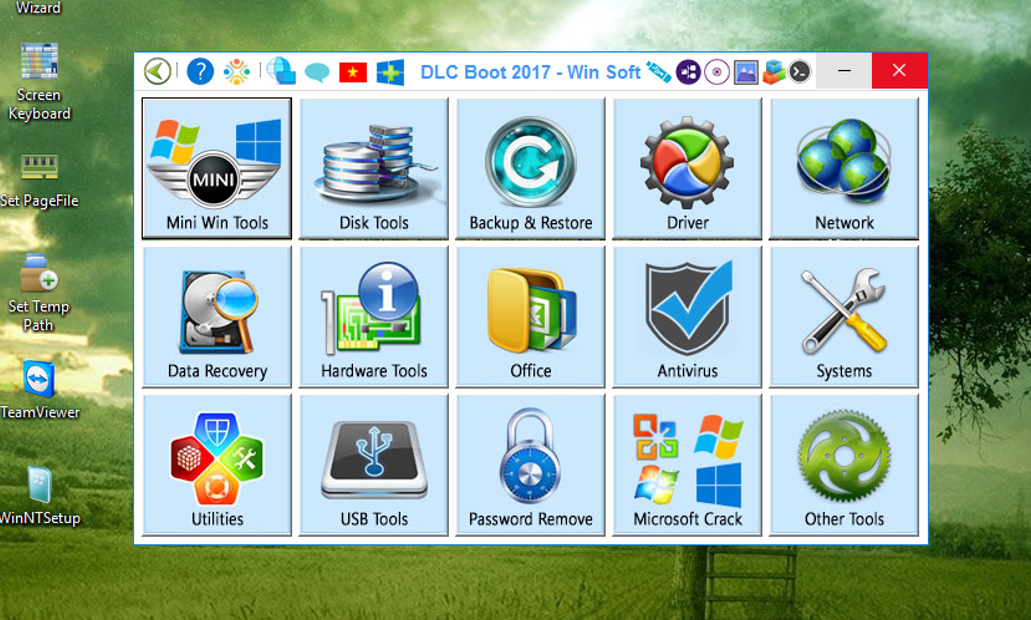1031x620 pixels.
Task: Minimize the DLC Boot window
Action: coord(845,70)
